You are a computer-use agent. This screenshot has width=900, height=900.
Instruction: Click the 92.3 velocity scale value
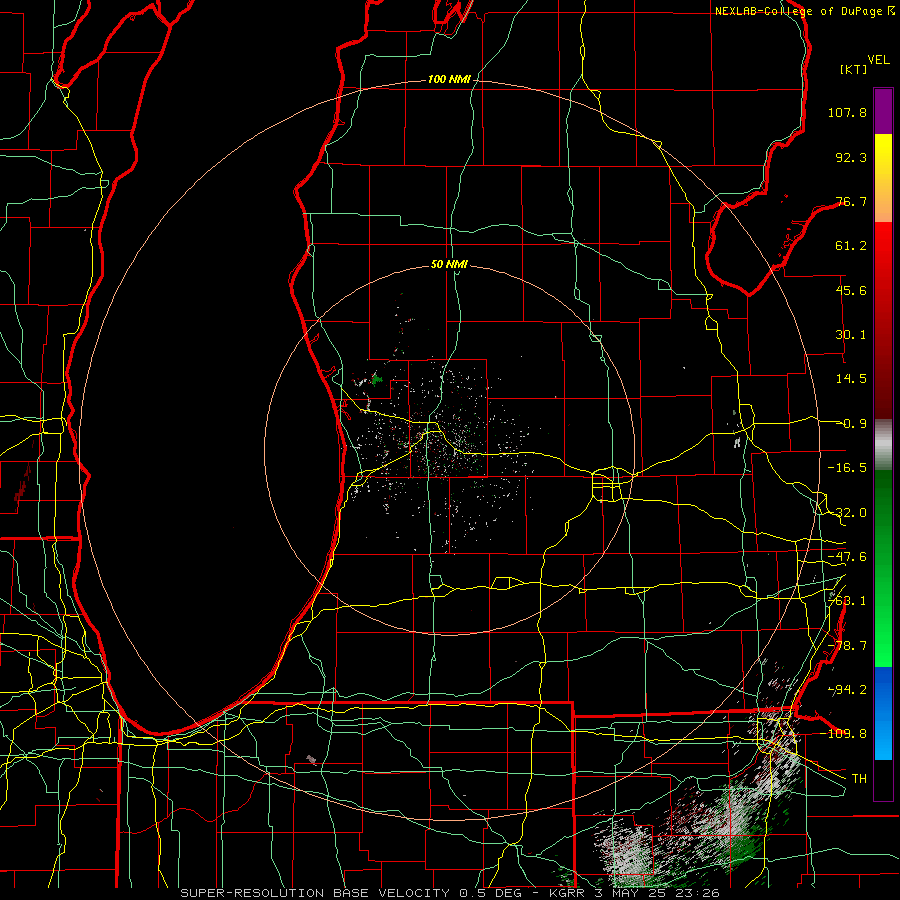851,157
